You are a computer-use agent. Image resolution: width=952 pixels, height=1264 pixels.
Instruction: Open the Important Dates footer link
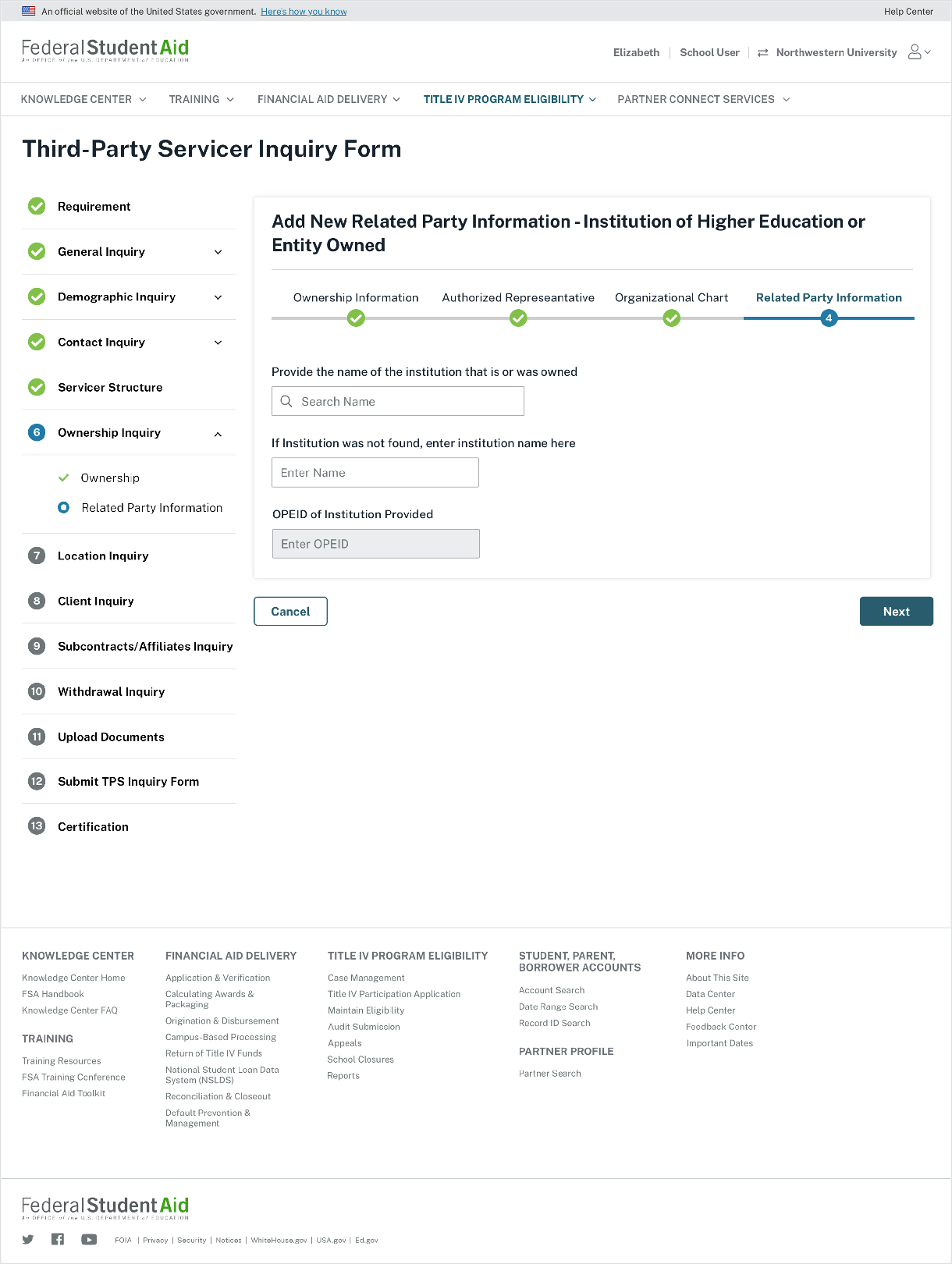tap(719, 1043)
